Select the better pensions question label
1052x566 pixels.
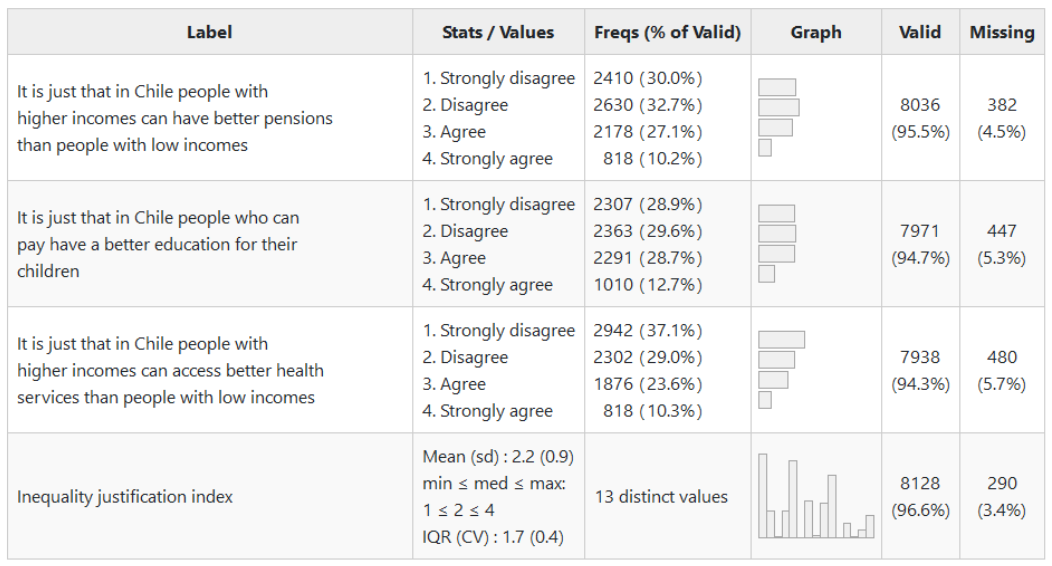click(x=175, y=118)
